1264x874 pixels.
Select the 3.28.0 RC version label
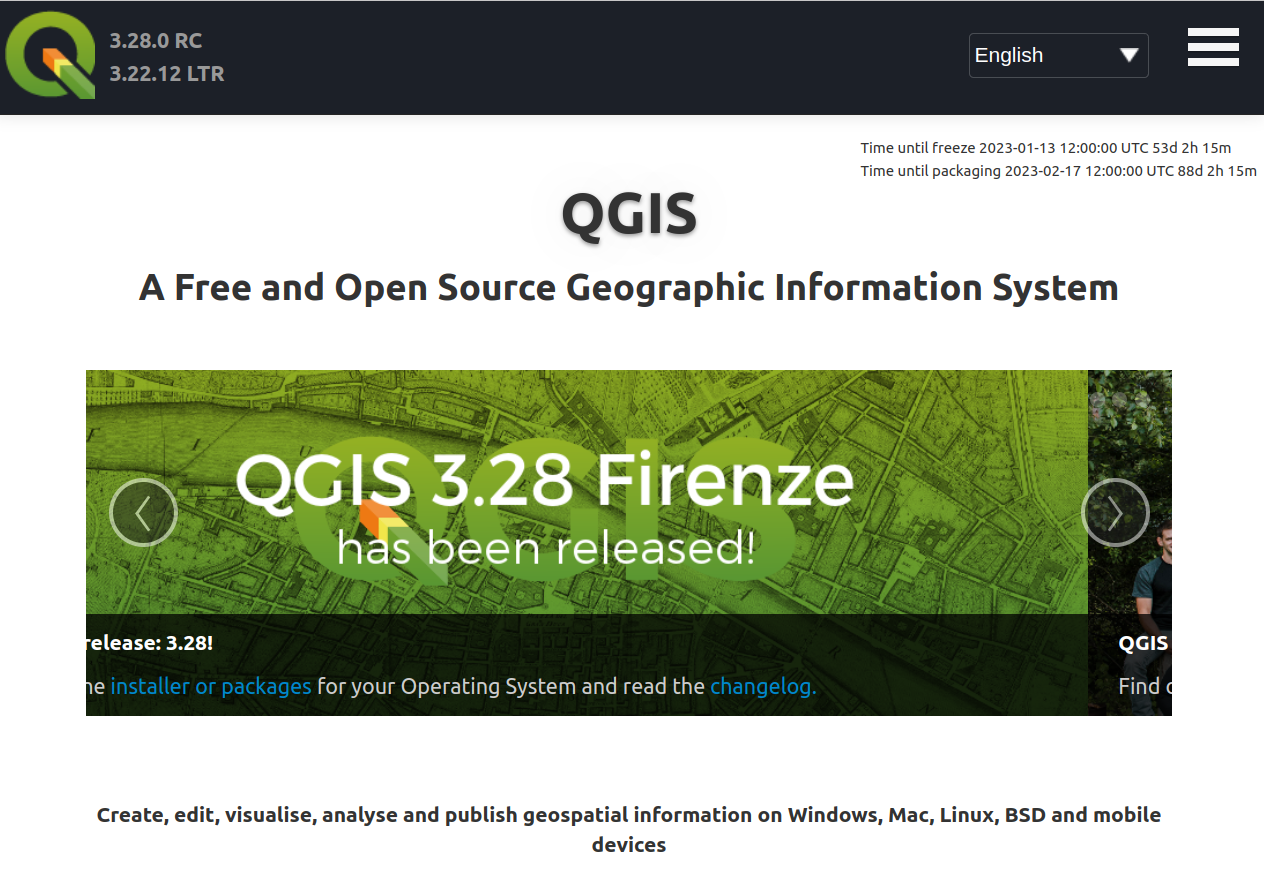154,41
